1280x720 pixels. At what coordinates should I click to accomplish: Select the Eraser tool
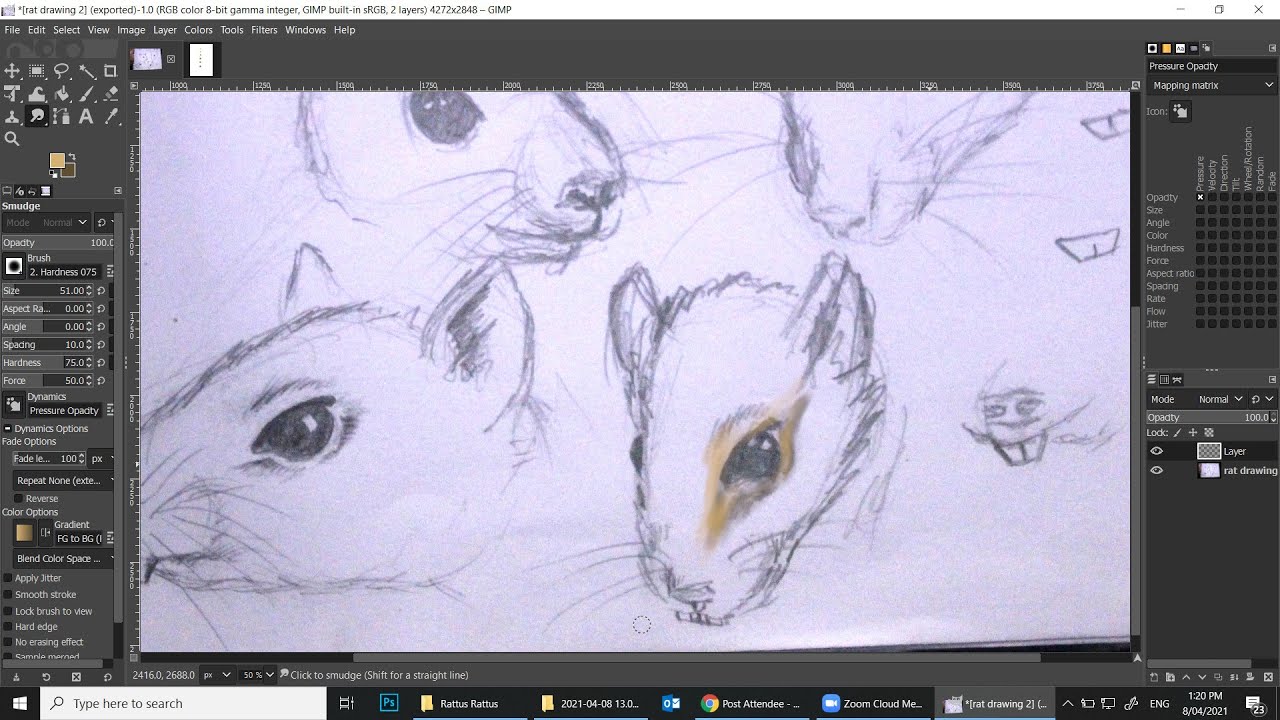(x=111, y=94)
